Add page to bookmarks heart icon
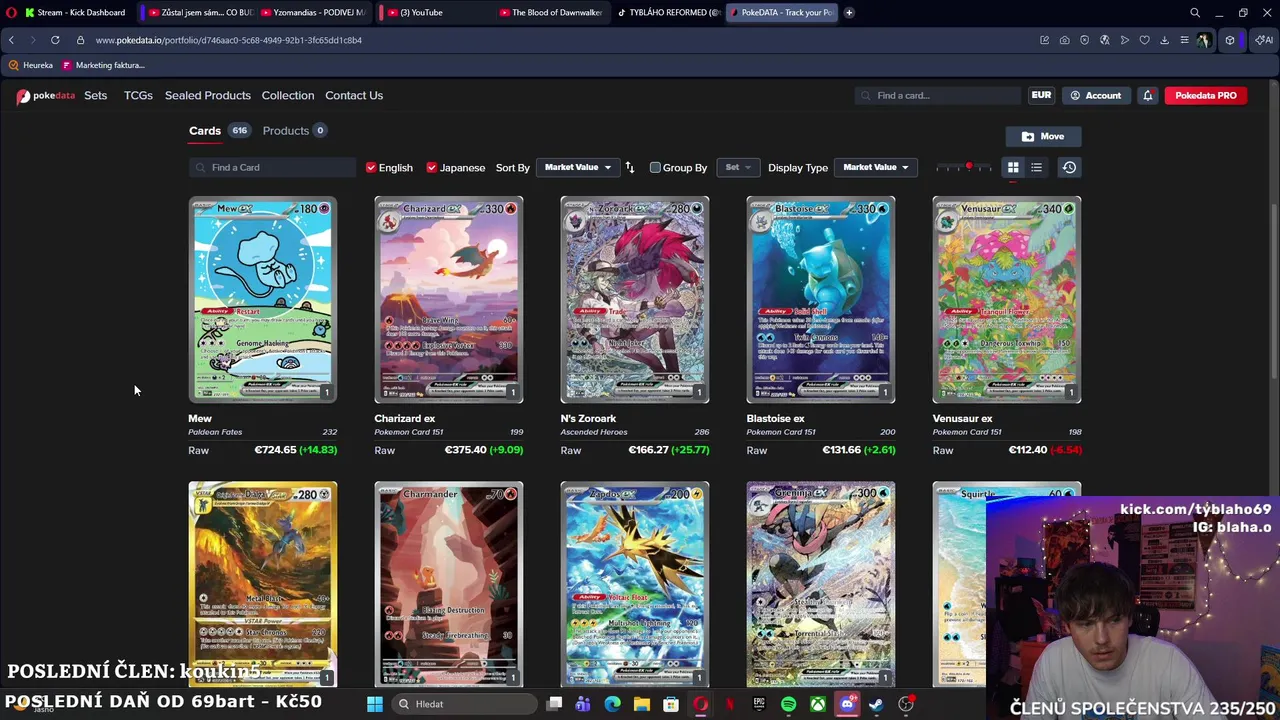This screenshot has height=720, width=1280. (x=1144, y=40)
